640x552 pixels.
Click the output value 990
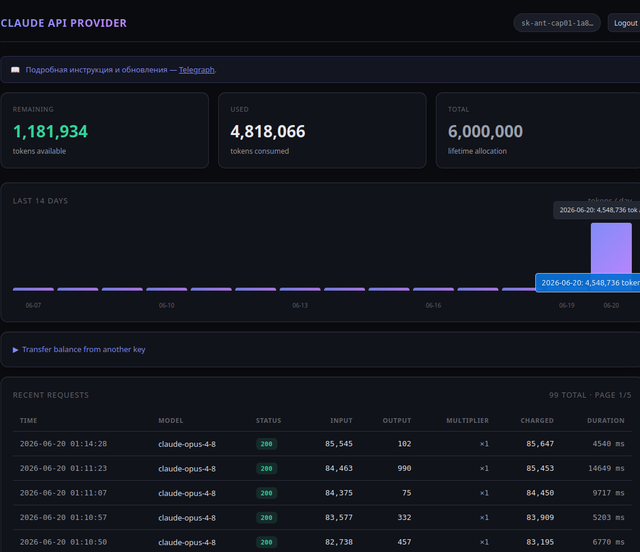404,468
